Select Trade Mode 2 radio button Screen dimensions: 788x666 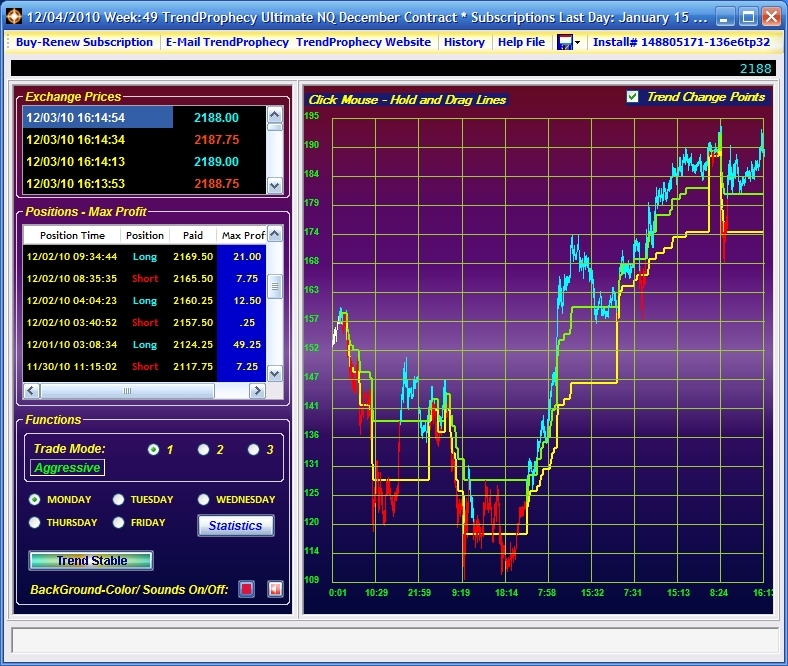203,449
